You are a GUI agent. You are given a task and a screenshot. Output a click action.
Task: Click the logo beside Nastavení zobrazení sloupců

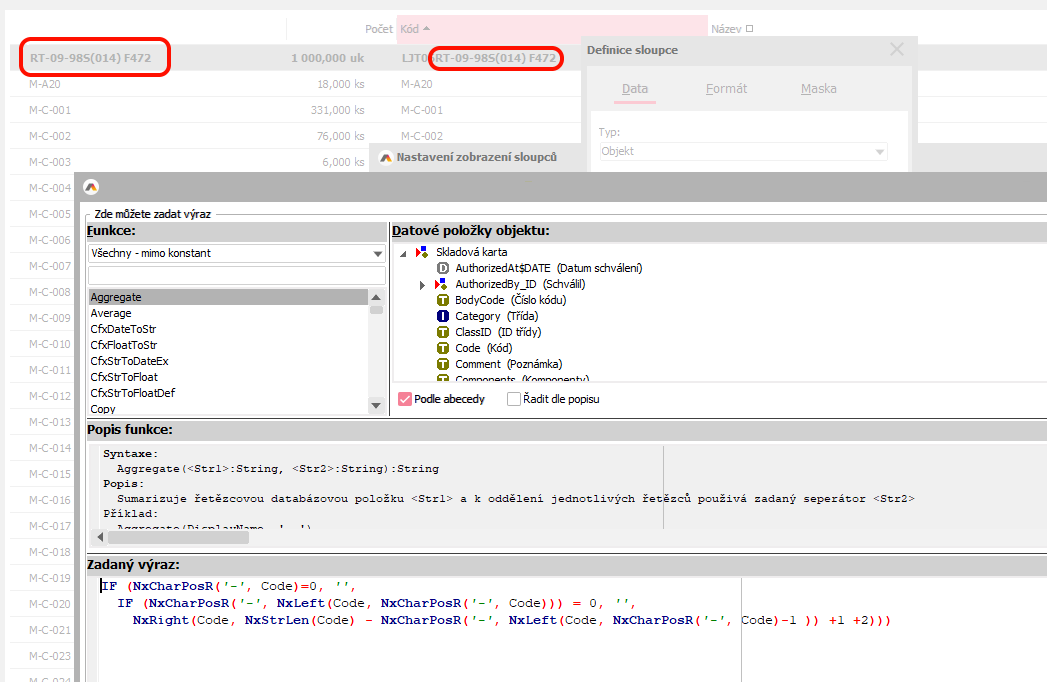[385, 157]
